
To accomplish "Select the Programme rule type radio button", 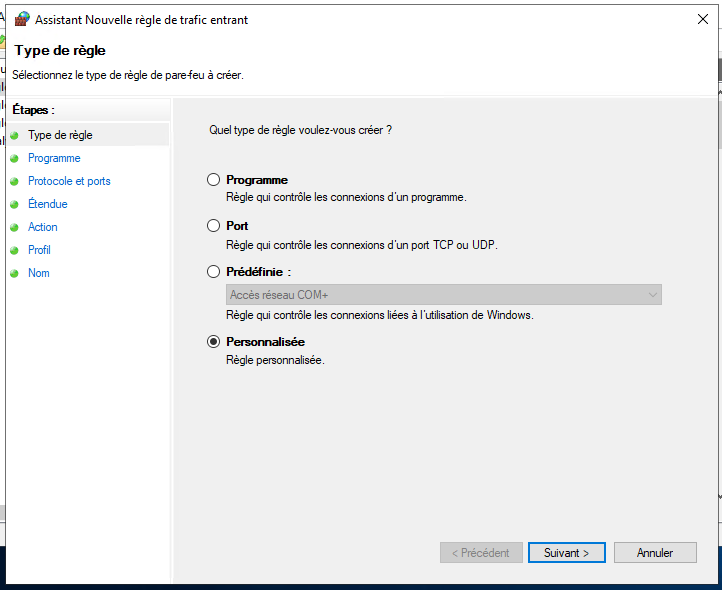I will tap(213, 180).
